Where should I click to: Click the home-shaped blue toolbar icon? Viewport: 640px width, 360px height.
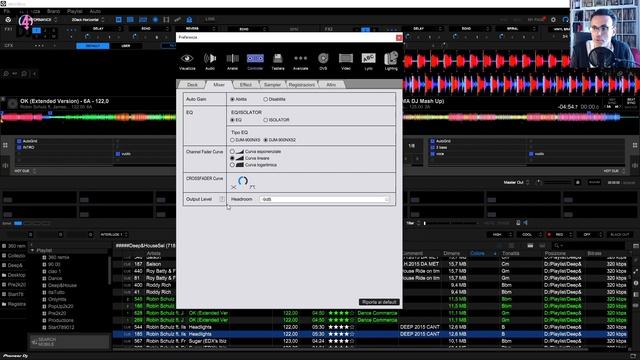coord(189,20)
